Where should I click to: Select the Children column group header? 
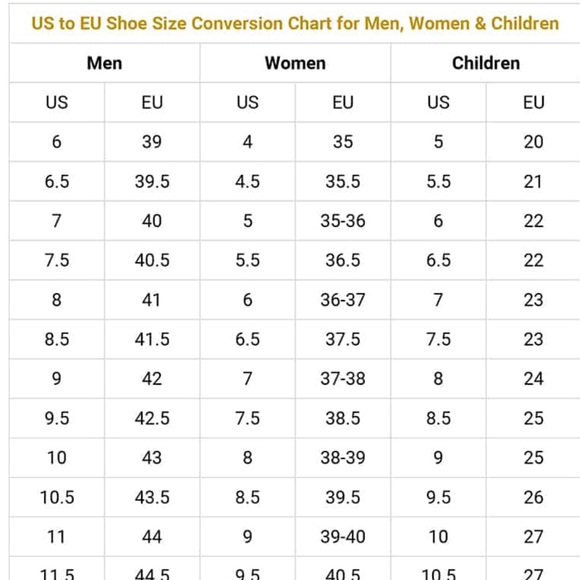tap(486, 63)
